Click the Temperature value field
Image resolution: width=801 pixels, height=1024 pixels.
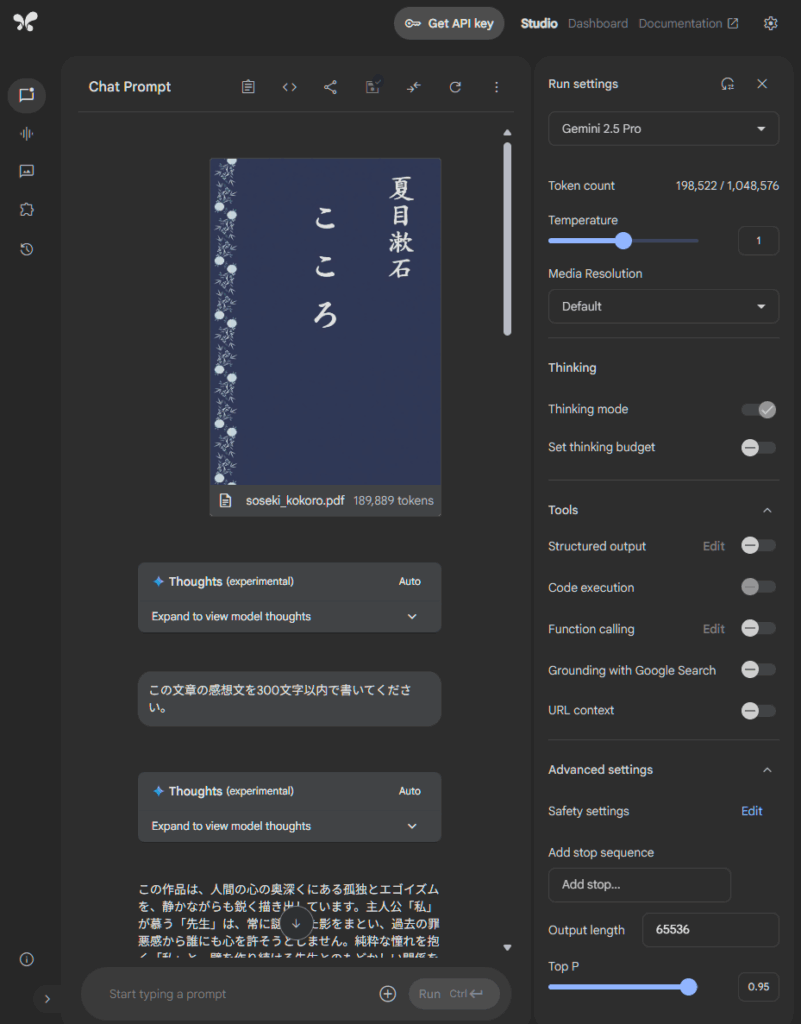point(758,240)
